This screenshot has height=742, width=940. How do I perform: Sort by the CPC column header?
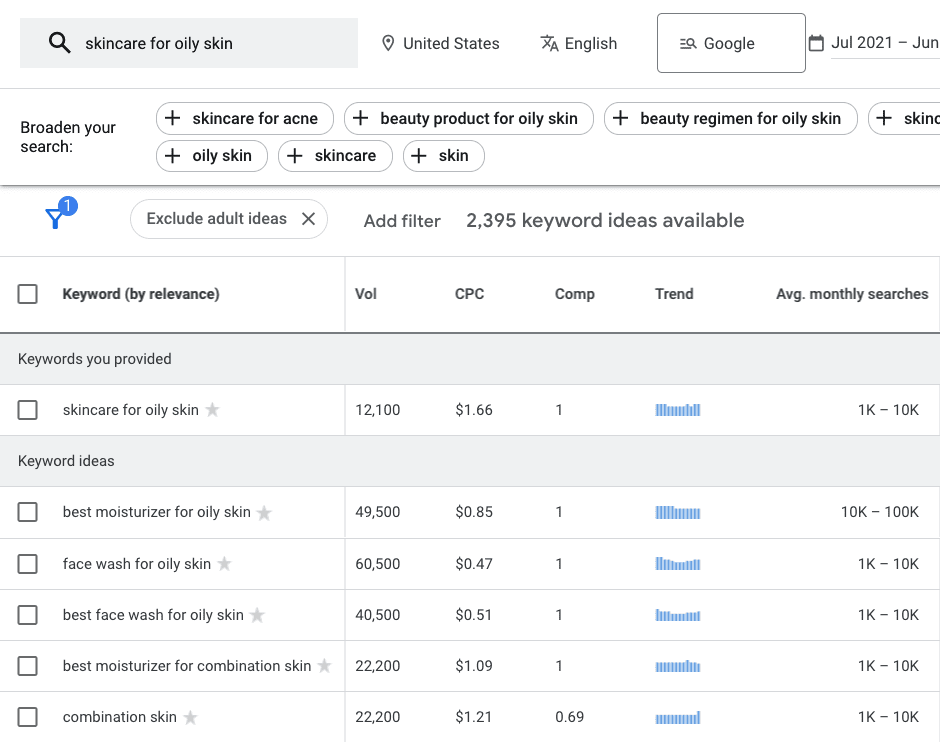tap(469, 294)
